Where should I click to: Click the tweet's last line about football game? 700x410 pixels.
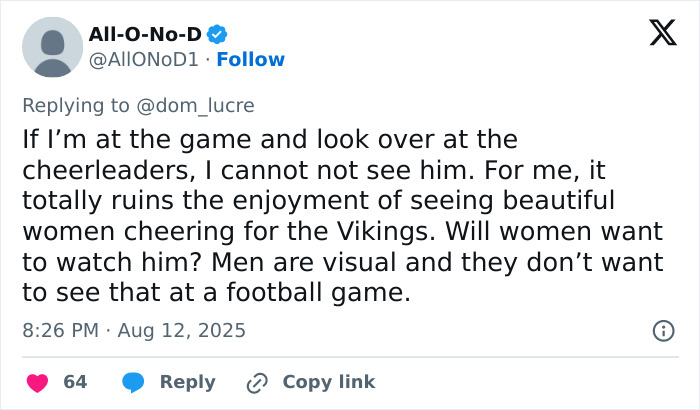(x=216, y=294)
